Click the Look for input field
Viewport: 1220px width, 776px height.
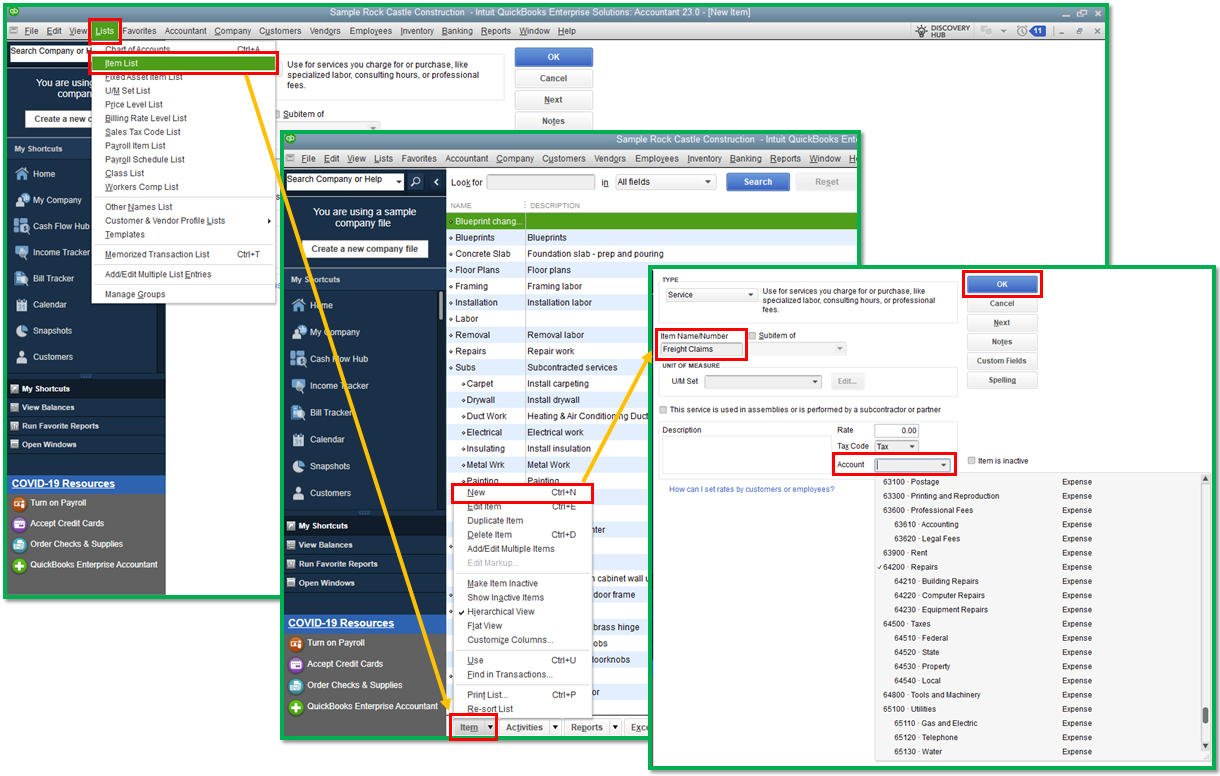tap(540, 182)
